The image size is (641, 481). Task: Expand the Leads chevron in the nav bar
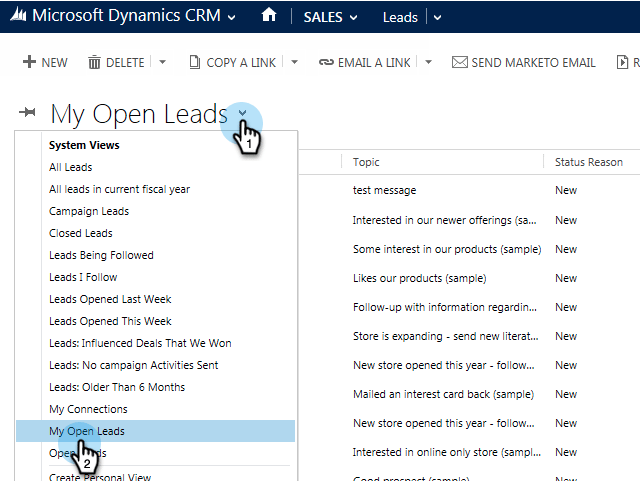point(437,18)
